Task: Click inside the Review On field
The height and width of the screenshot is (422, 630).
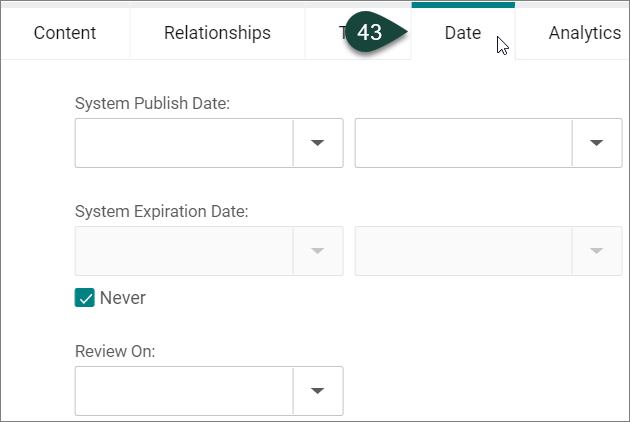Action: pos(184,391)
